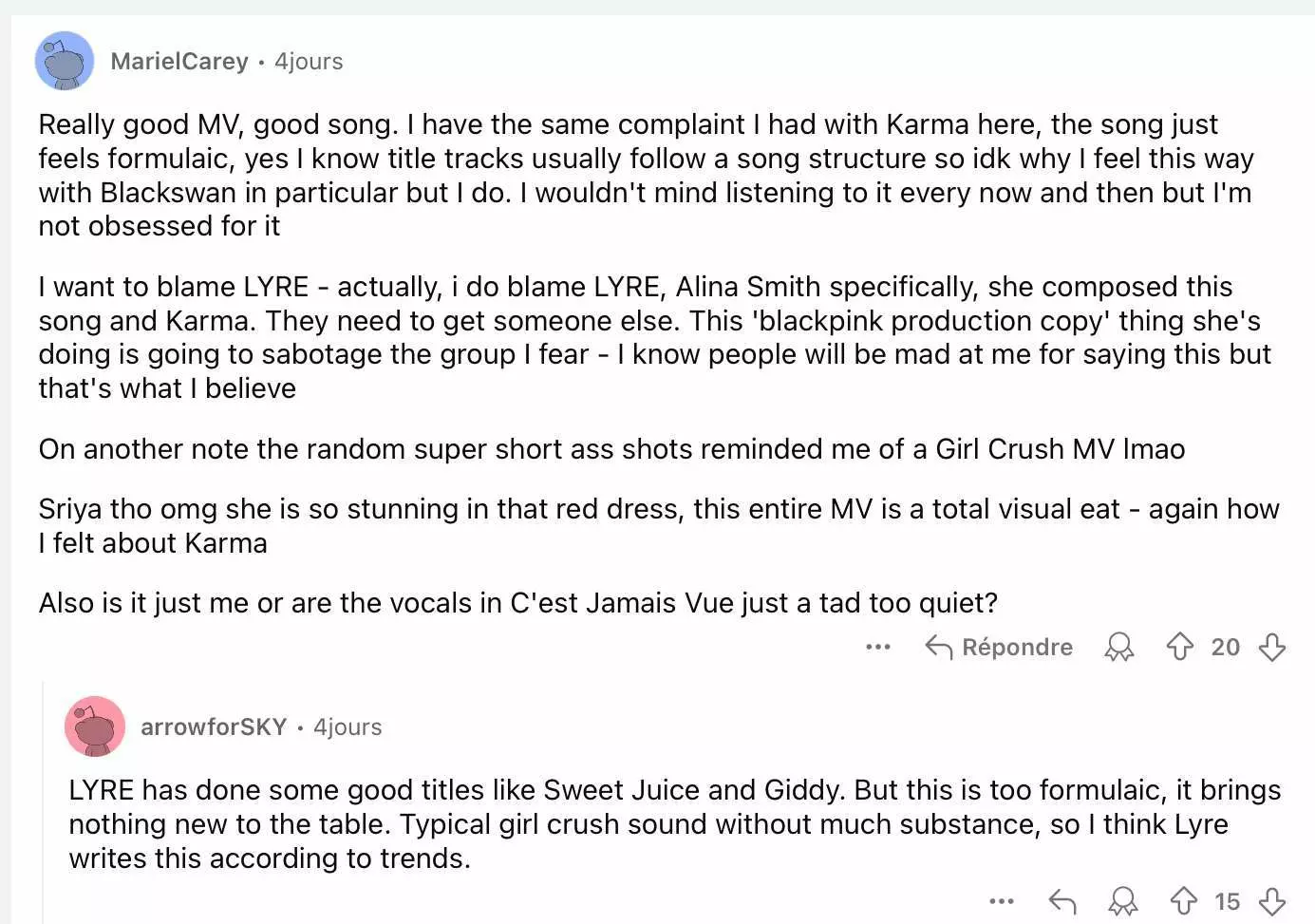Click the Répondre button
The height and width of the screenshot is (924, 1315).
click(999, 647)
